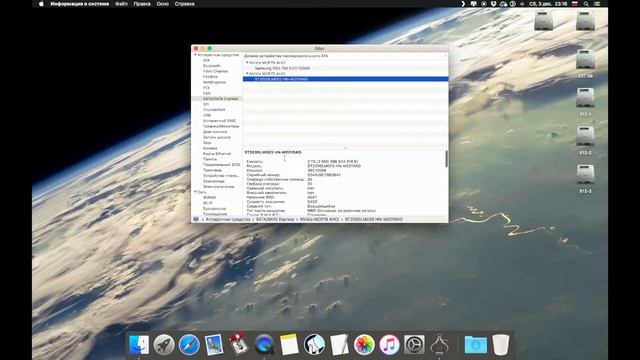Open the Trash in the Dock

click(x=501, y=345)
